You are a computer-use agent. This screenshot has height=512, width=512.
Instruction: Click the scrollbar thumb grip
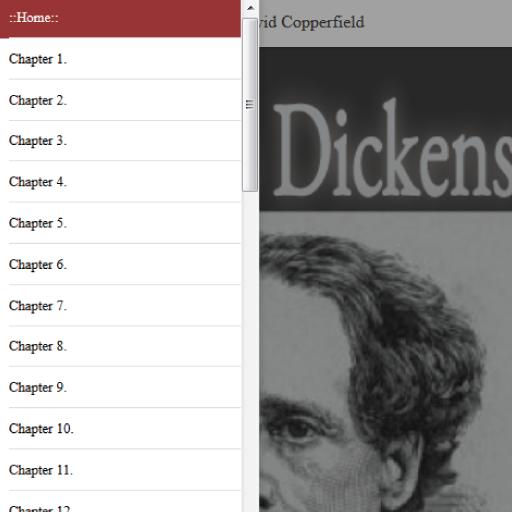250,104
